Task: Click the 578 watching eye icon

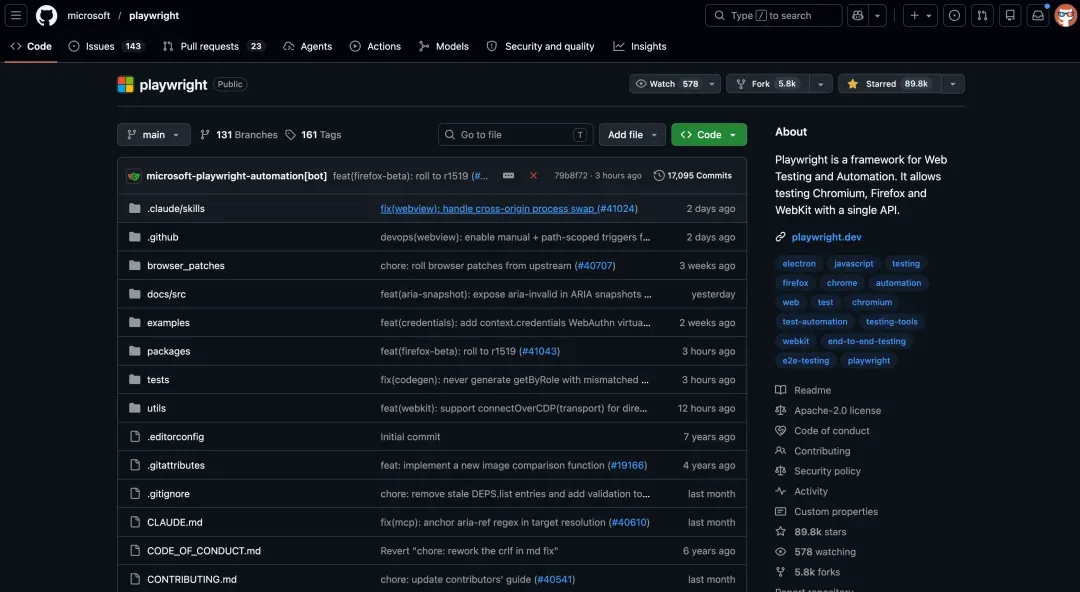Action: point(780,552)
